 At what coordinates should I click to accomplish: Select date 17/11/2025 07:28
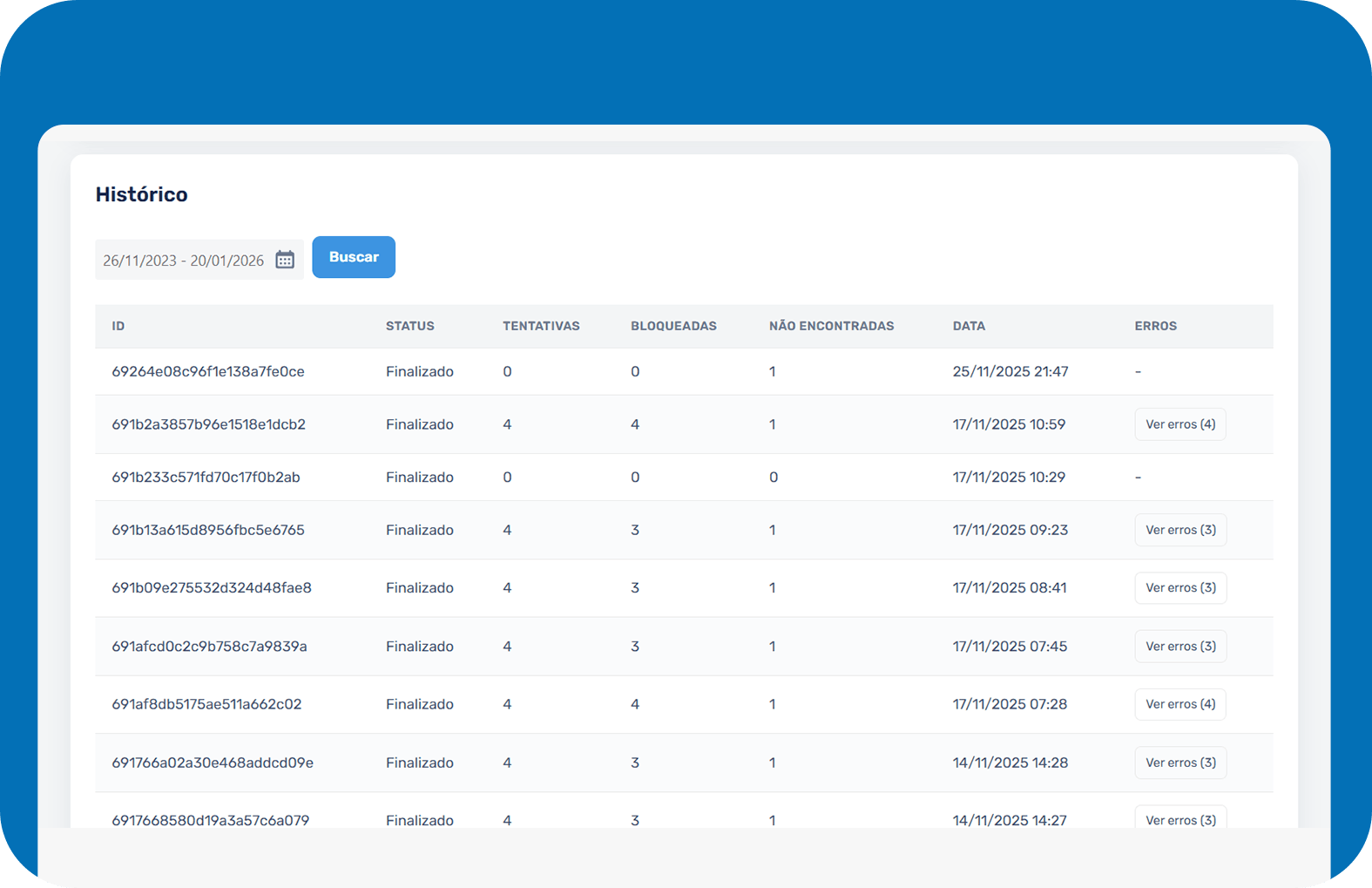click(x=1010, y=704)
